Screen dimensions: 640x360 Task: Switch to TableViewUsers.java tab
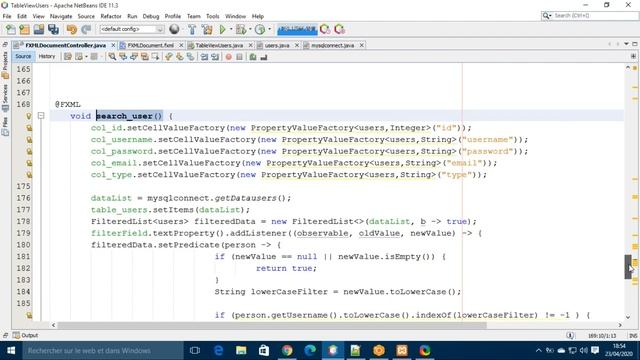click(x=219, y=45)
